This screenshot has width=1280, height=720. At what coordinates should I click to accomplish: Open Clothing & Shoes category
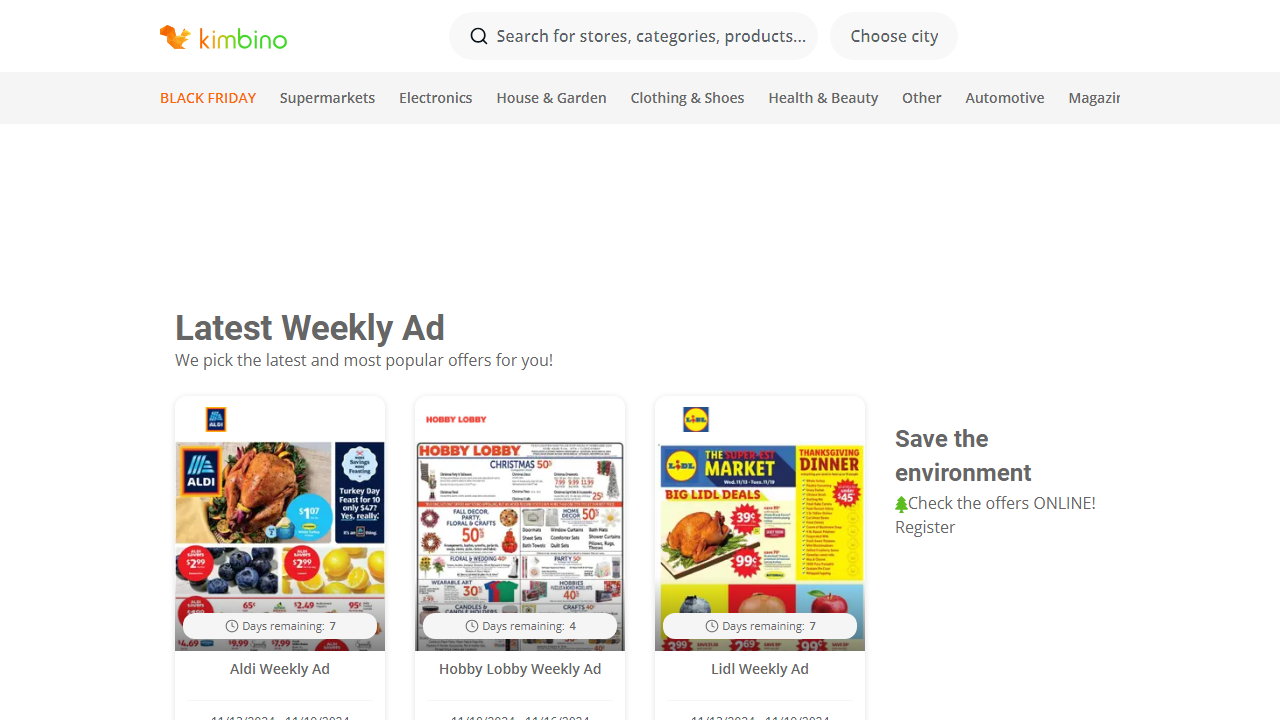(x=687, y=98)
